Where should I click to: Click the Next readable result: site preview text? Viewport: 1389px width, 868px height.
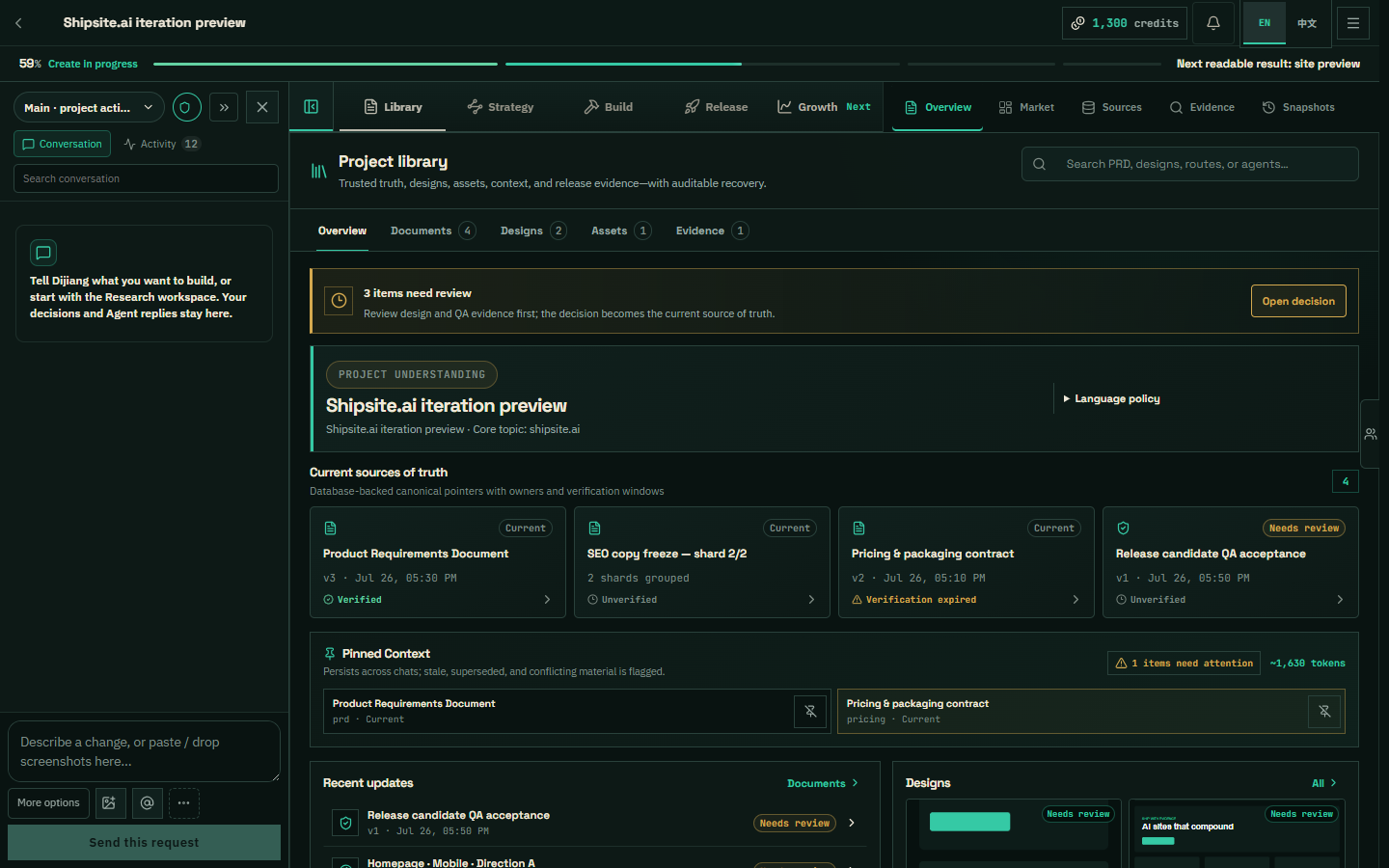pos(1268,64)
